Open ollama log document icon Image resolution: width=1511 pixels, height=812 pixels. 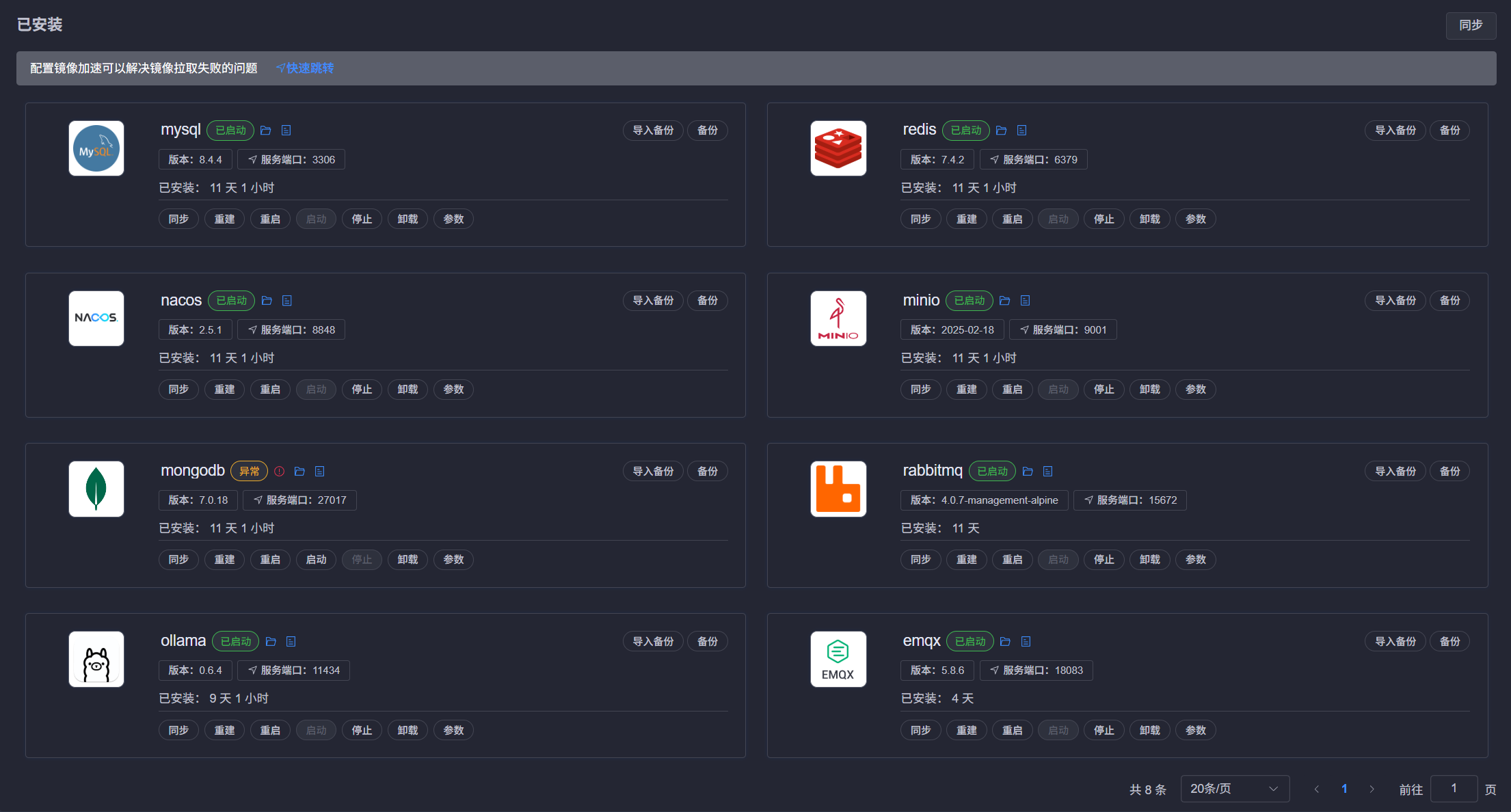291,642
